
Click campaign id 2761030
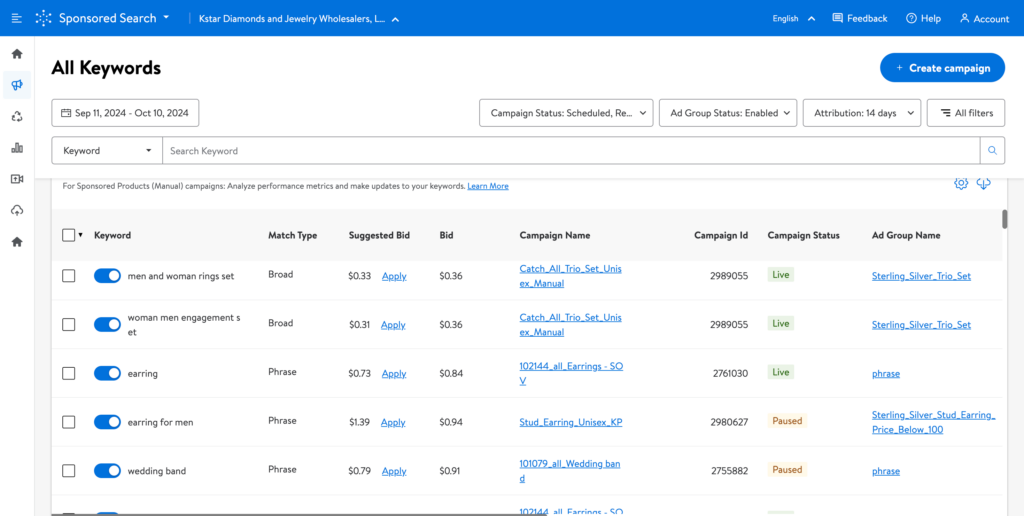[729, 374]
